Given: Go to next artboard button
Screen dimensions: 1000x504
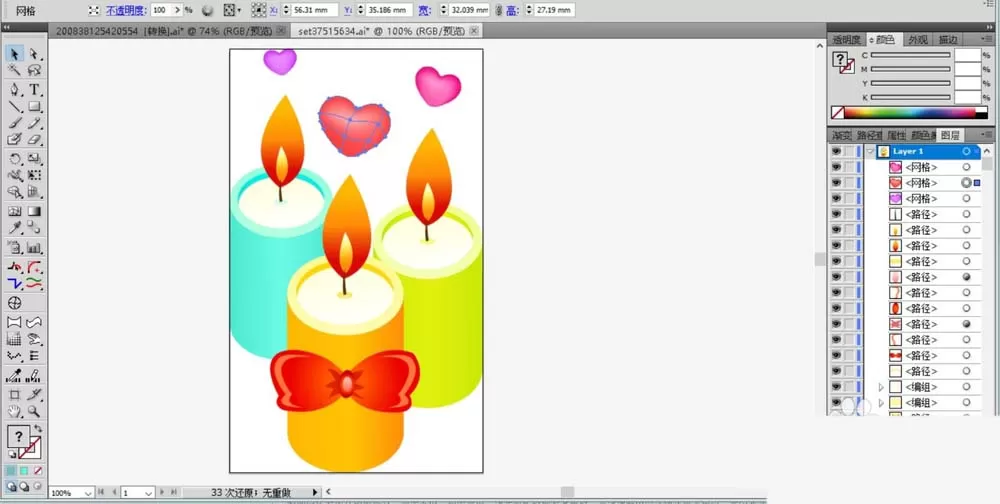Looking at the screenshot, I should click(x=162, y=493).
